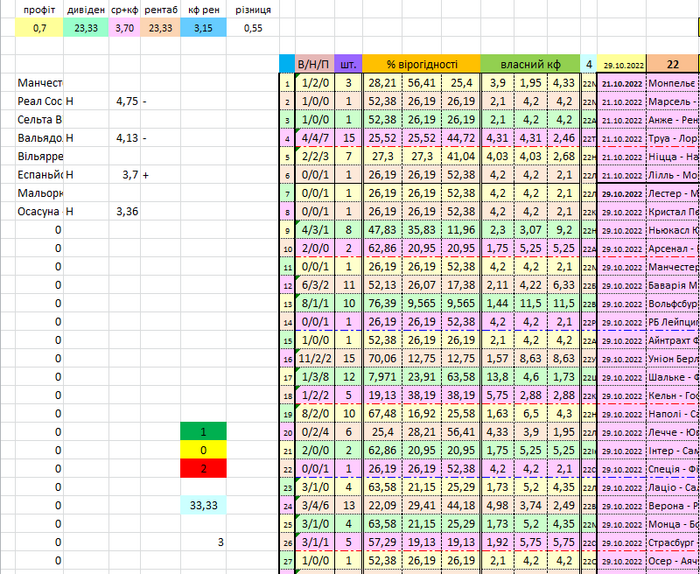Screen dimensions: 700x574
Task: Select the blue 3,15 cell under 'кф рен'
Action: point(204,28)
